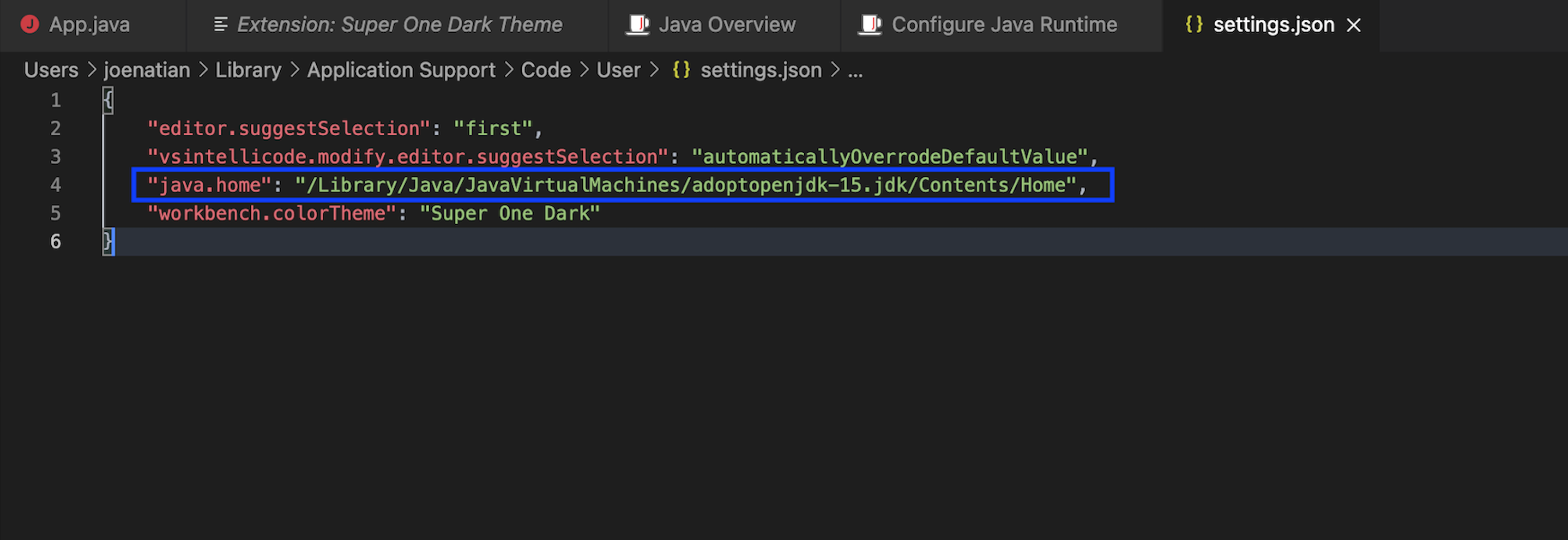Click the Configure Java Runtime coffee cup icon
Viewport: 1568px width, 540px height.
[x=869, y=25]
